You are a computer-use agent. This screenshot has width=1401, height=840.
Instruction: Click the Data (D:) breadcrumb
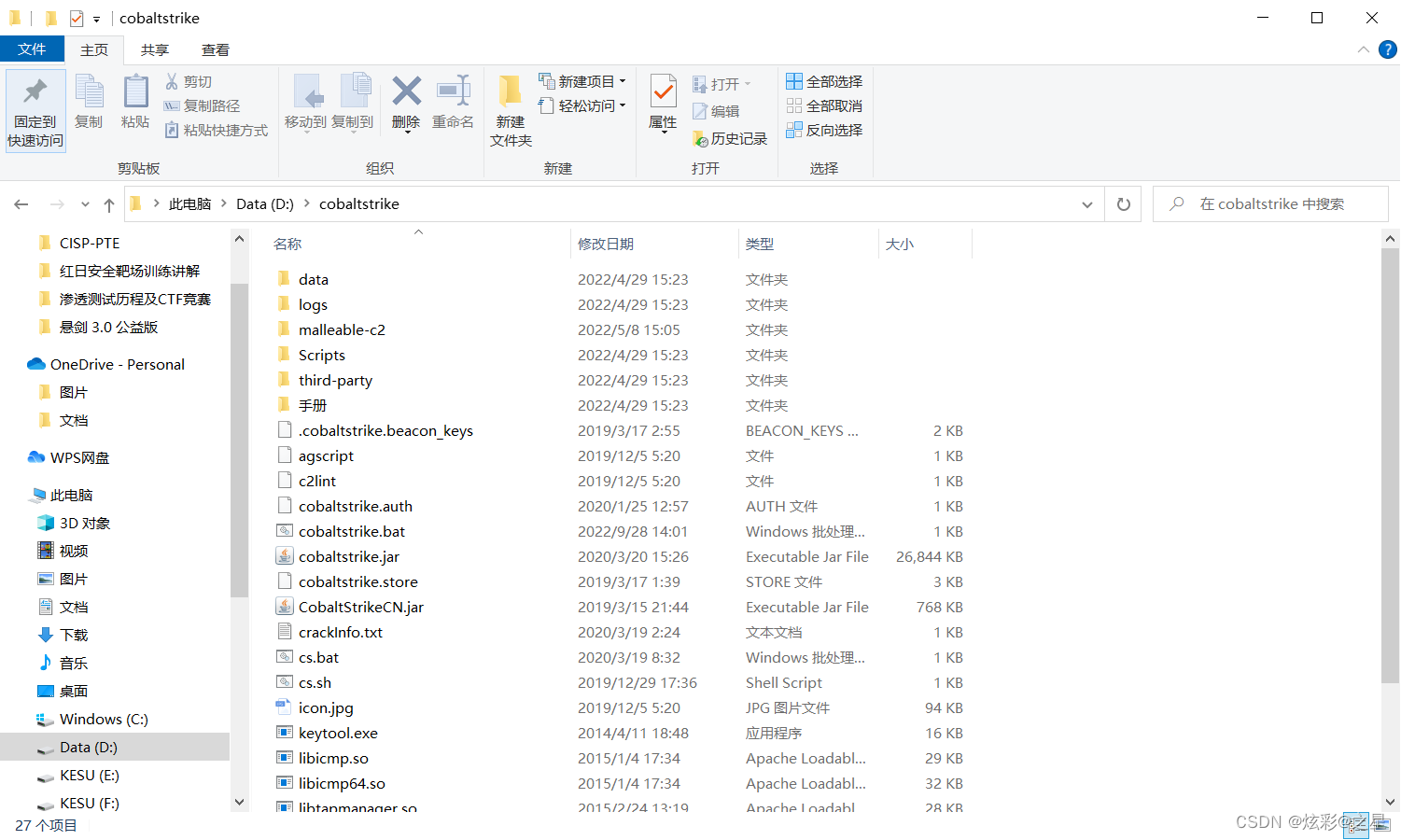[265, 203]
